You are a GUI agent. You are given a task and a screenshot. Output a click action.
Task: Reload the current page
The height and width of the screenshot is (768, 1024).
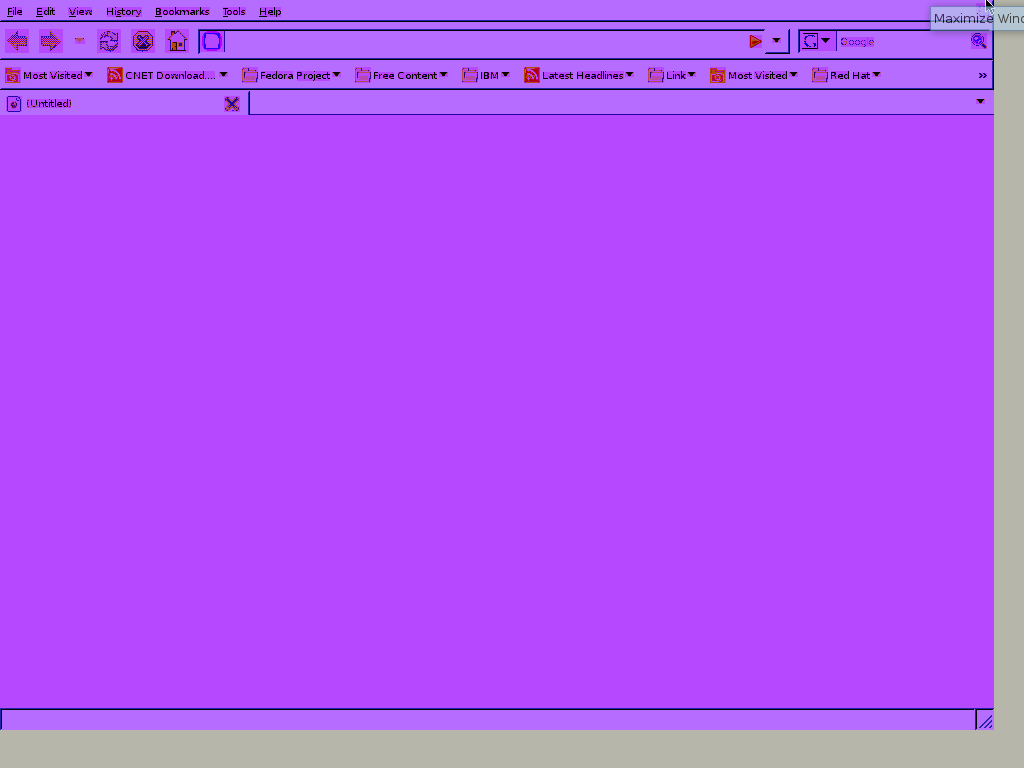click(109, 41)
